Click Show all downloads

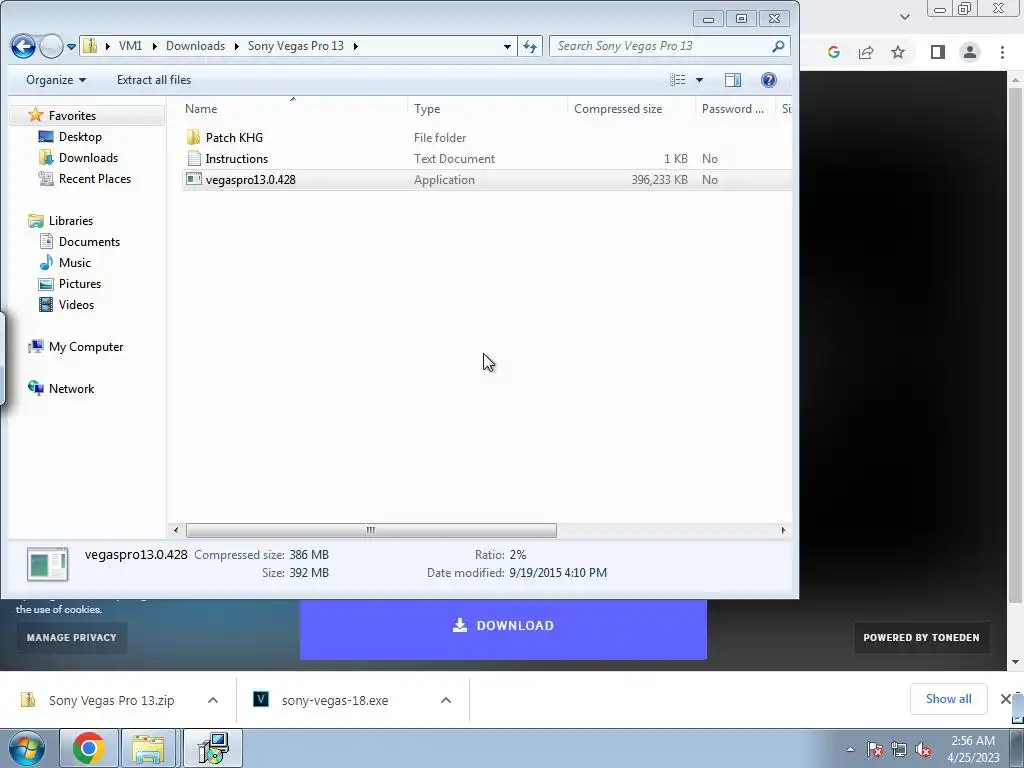click(948, 699)
